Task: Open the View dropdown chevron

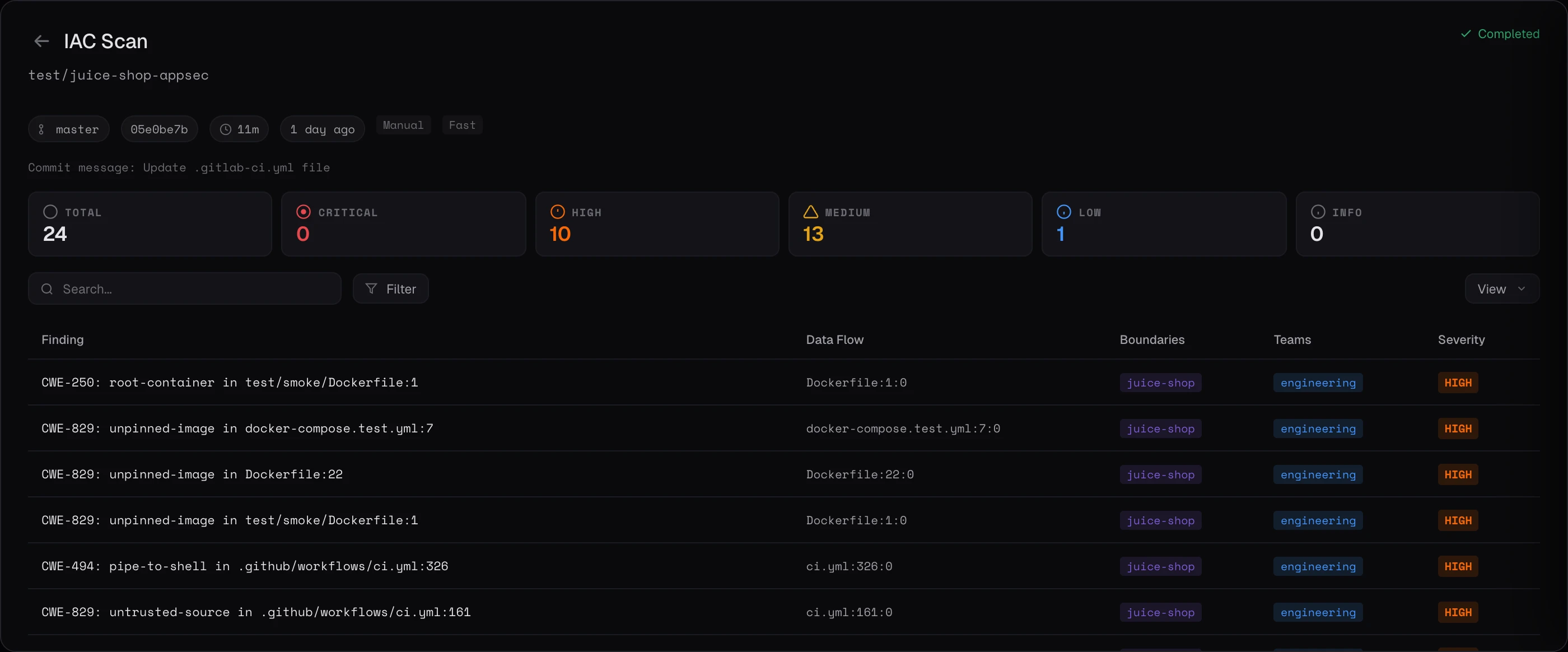Action: click(x=1521, y=288)
